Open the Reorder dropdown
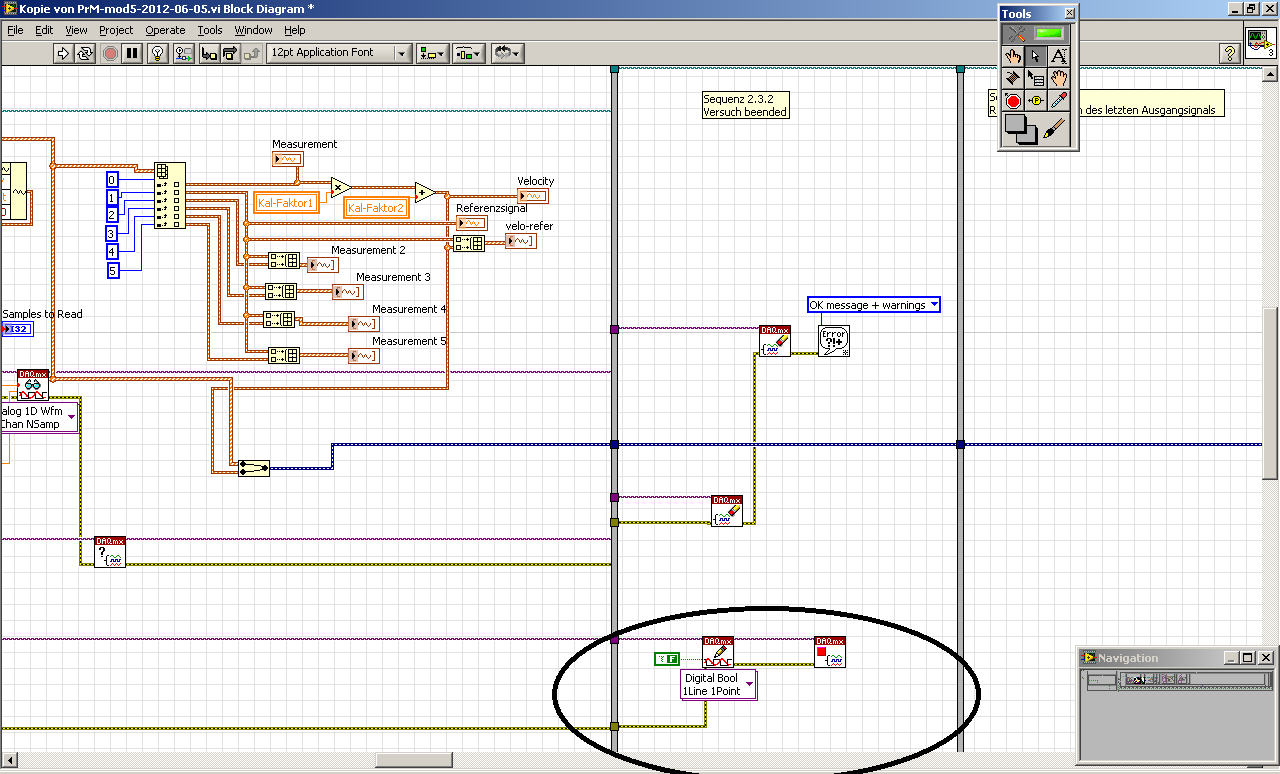The width and height of the screenshot is (1280, 774). [x=507, y=53]
